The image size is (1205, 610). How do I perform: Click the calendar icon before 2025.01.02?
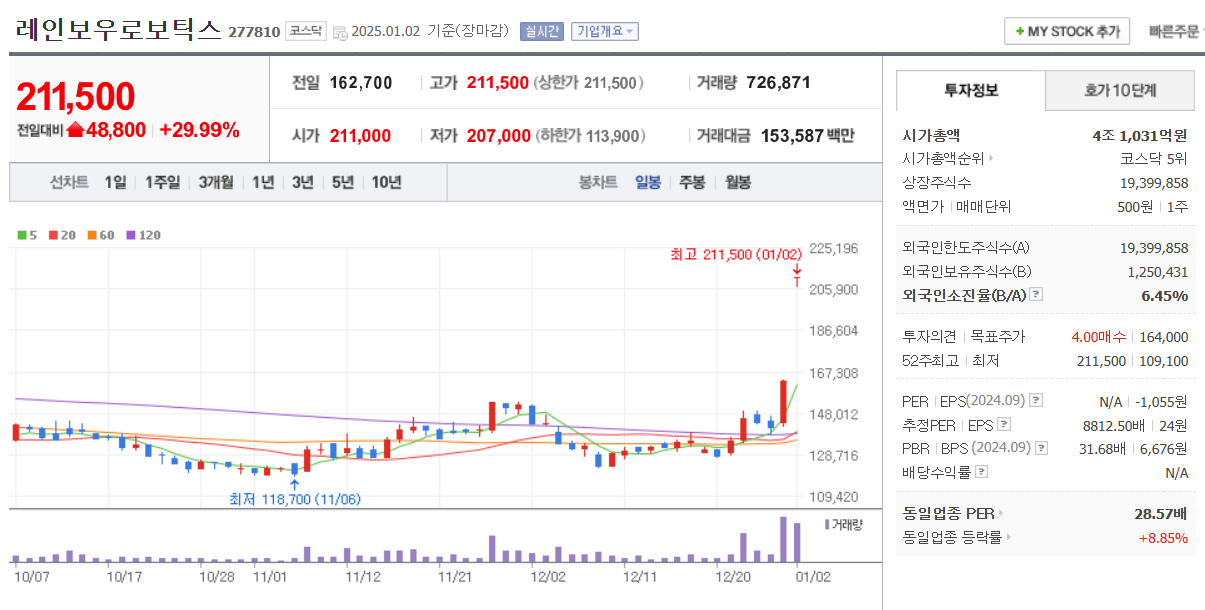(339, 32)
